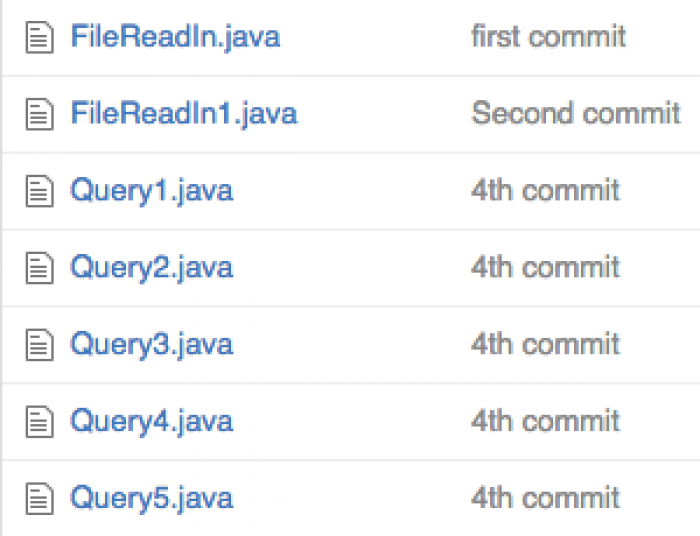
Task: View the "Second commit" message link
Action: coord(576,113)
